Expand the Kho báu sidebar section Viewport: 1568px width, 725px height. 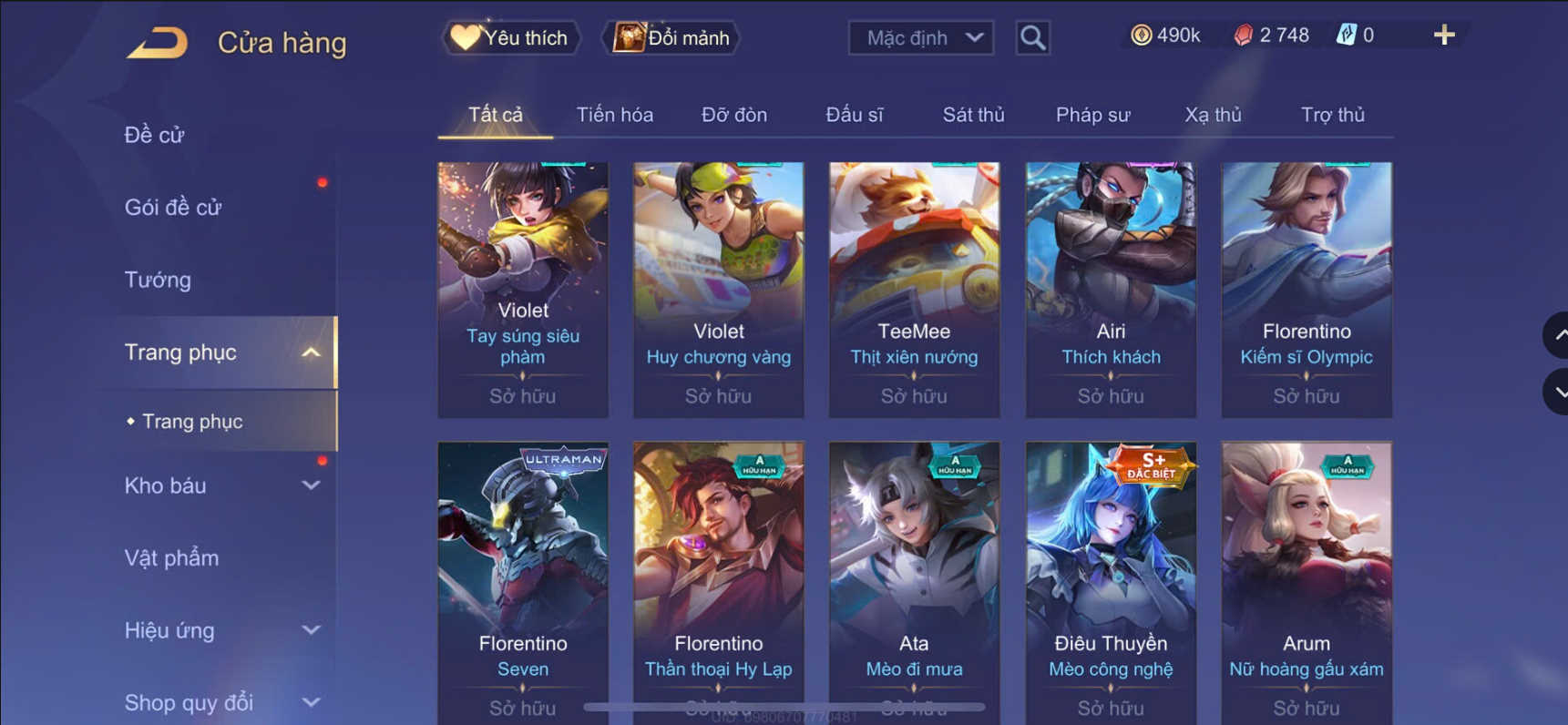click(311, 485)
